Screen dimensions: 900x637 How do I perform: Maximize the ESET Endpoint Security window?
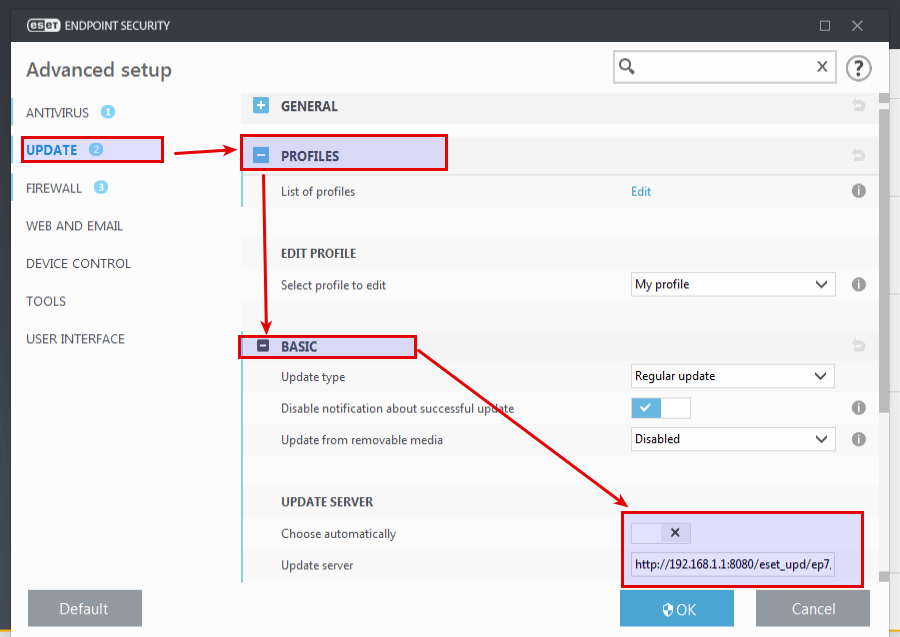[825, 26]
